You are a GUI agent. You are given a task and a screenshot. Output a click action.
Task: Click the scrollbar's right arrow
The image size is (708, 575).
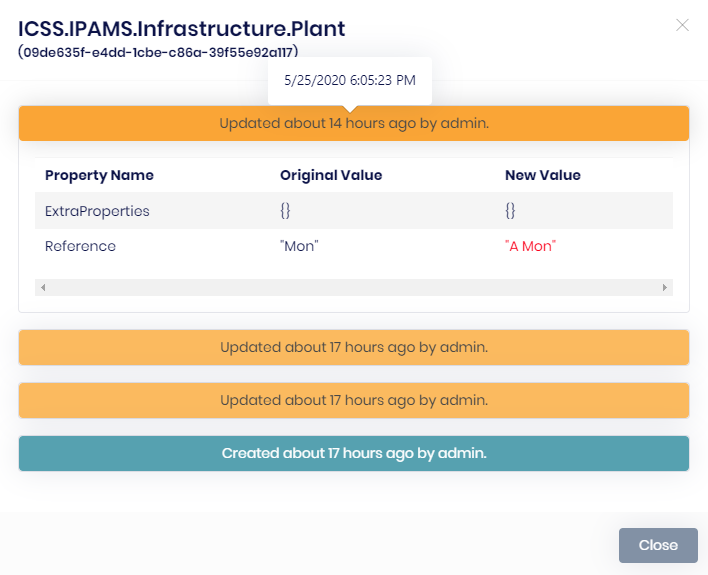point(665,287)
